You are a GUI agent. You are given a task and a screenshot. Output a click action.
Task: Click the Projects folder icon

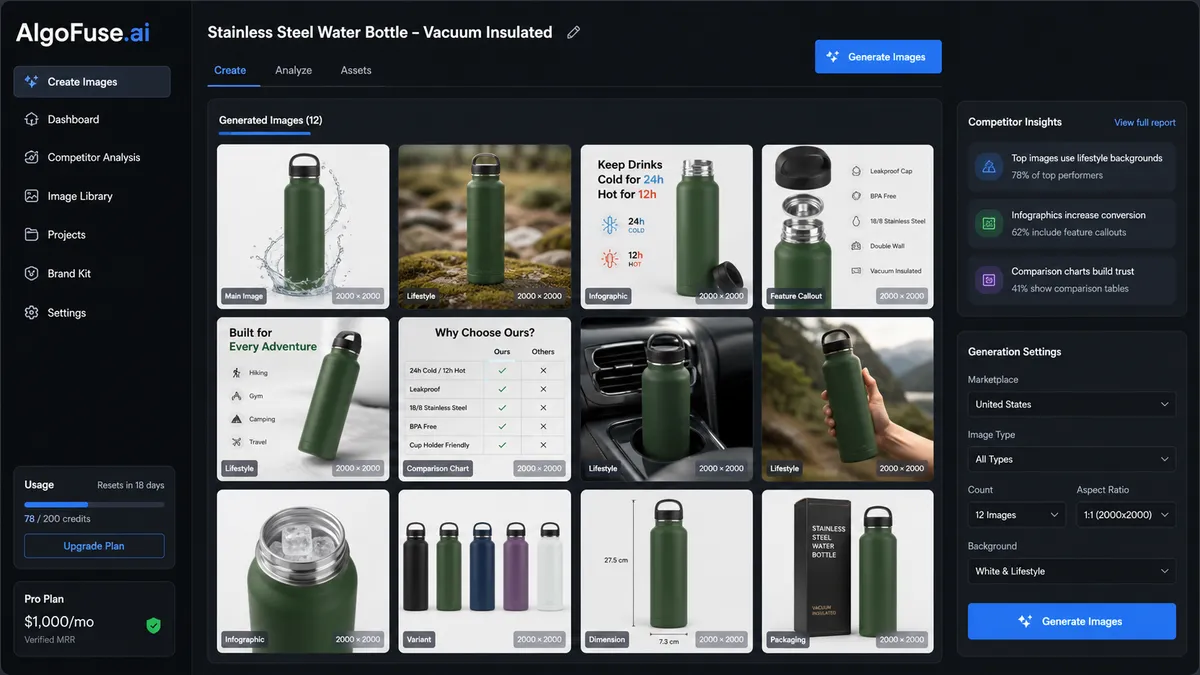[x=31, y=235]
